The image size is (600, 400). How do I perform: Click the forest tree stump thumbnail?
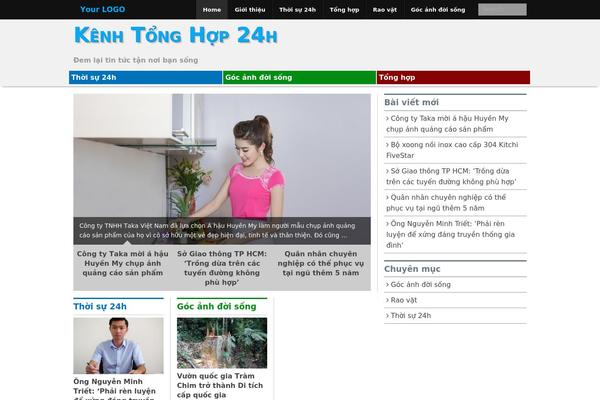pyautogui.click(x=222, y=343)
